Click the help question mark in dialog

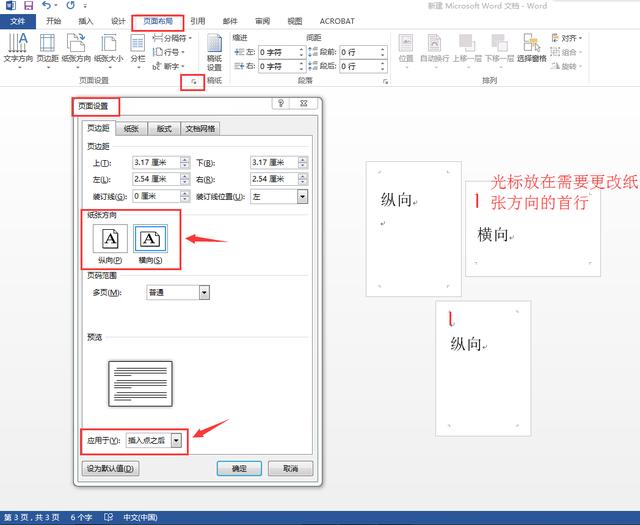[281, 103]
